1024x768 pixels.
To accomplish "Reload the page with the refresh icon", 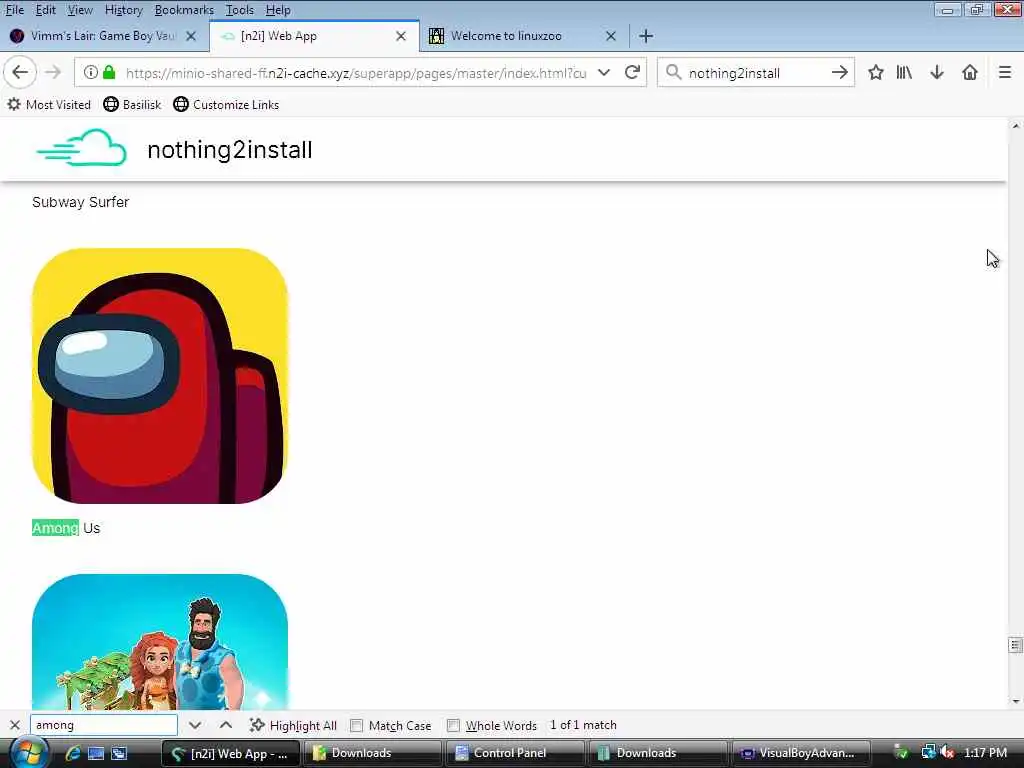I will point(632,72).
